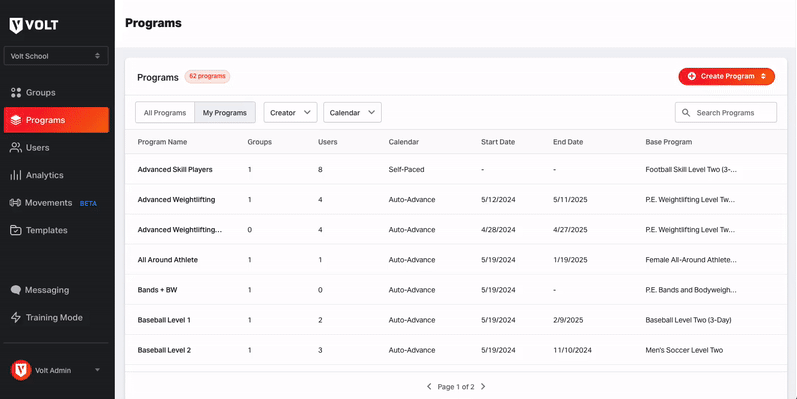Click P.E. Bands and Bodyweight cell
797x399 pixels.
click(691, 290)
